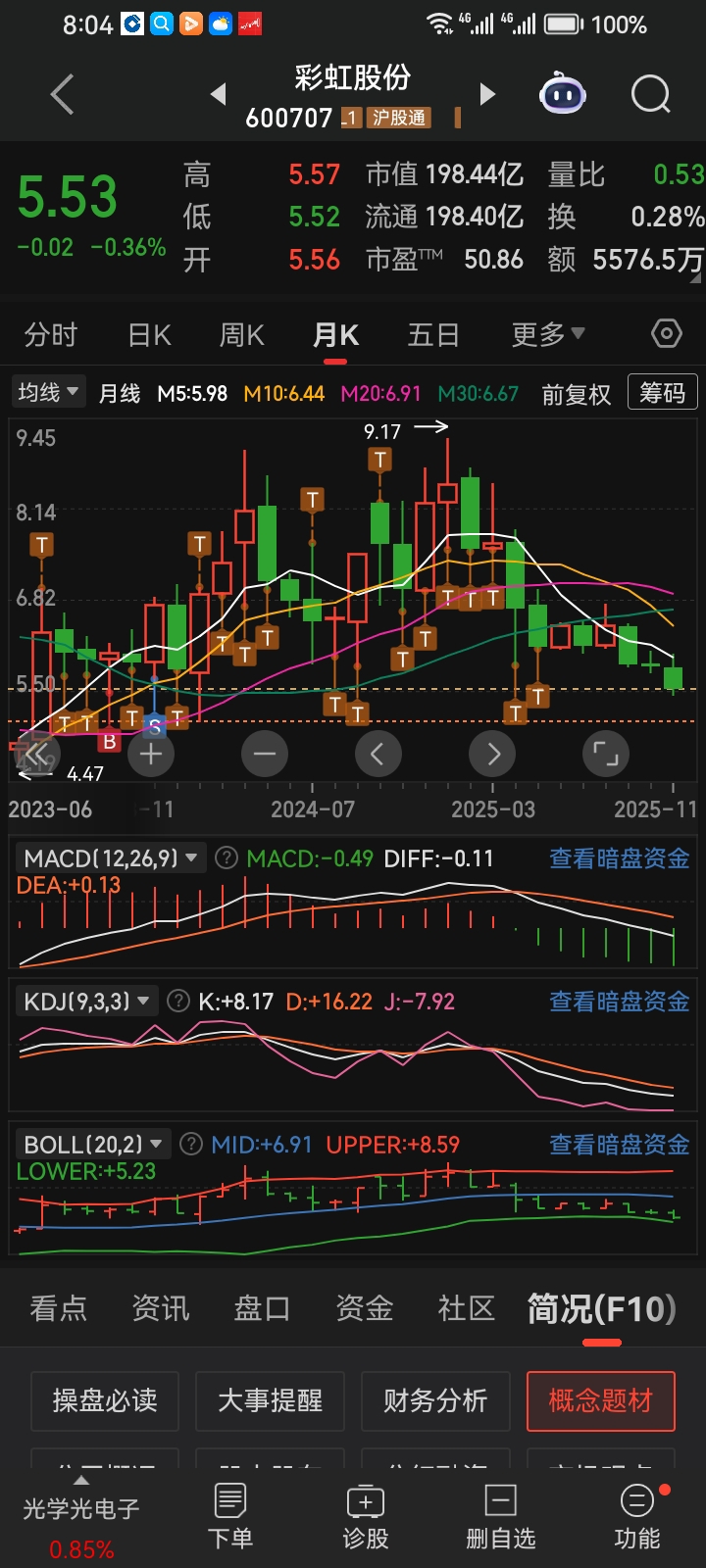This screenshot has width=706, height=1568.
Task: Open the 看点 tab
Action: coord(58,1308)
